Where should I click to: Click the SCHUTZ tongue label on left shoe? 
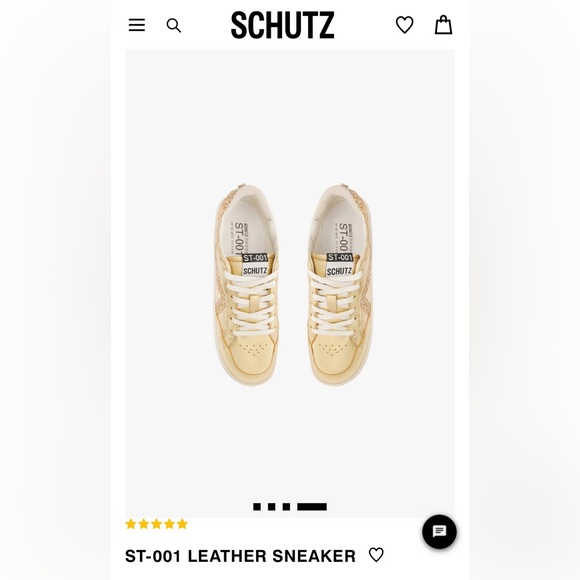(x=255, y=271)
